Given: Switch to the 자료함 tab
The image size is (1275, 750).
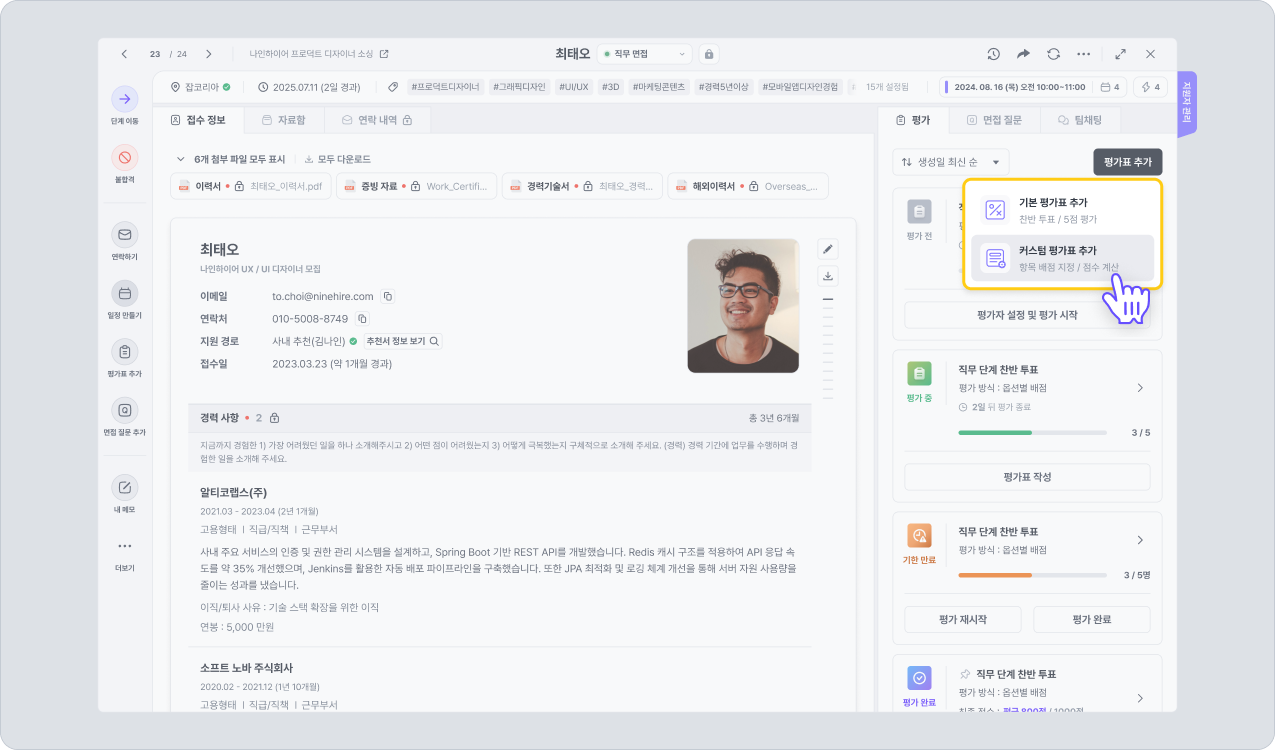Looking at the screenshot, I should pyautogui.click(x=284, y=120).
